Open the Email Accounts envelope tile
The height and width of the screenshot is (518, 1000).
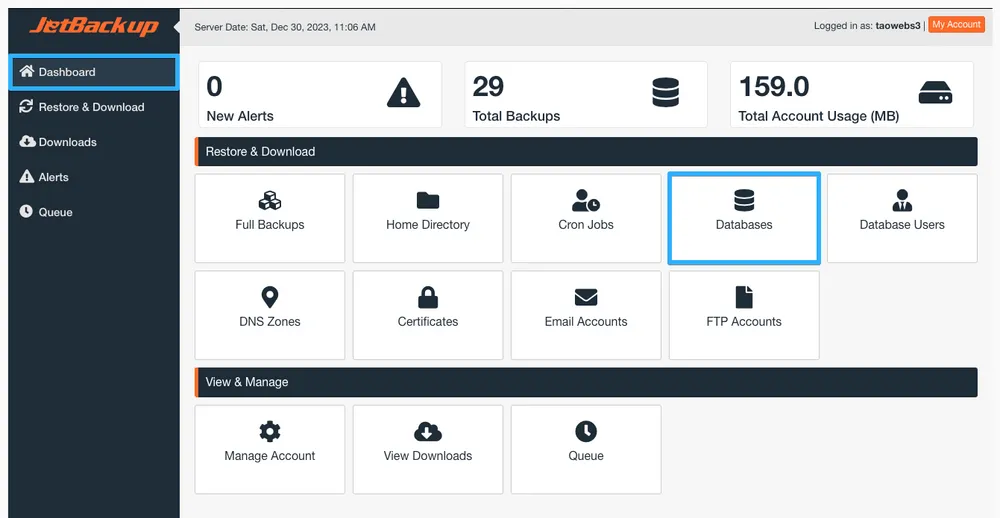click(586, 315)
